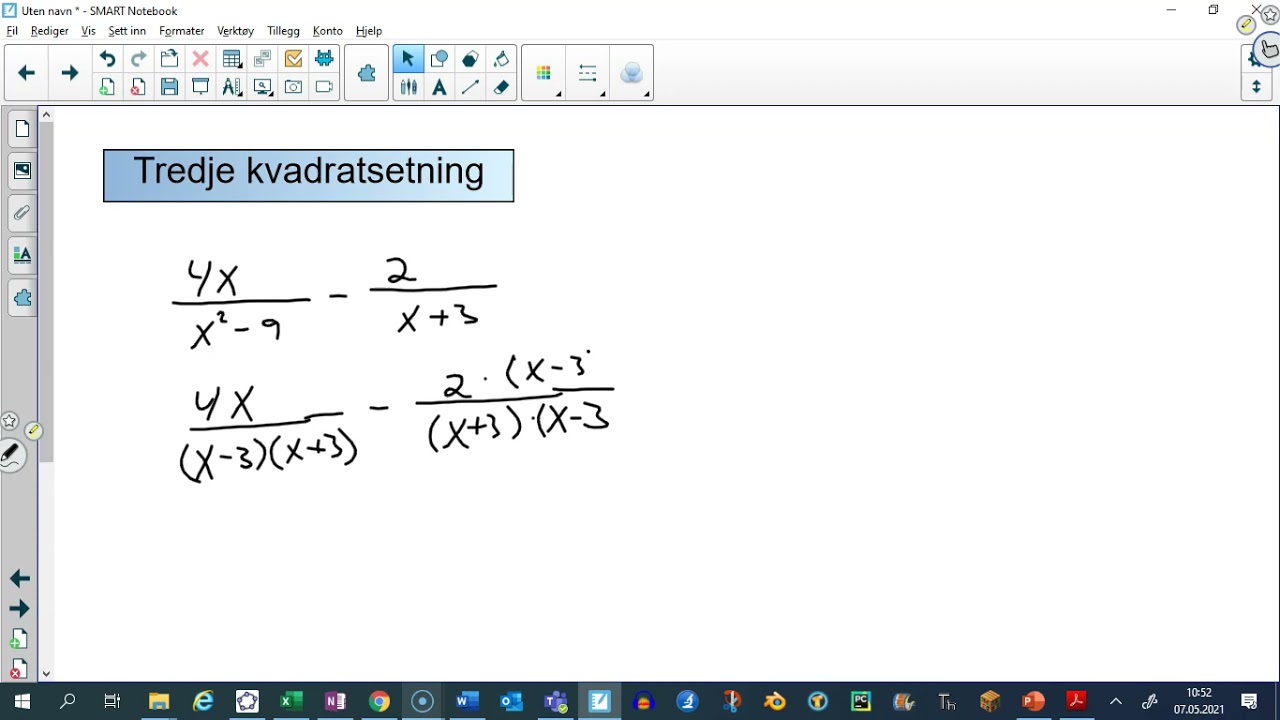Open the Fil menu
The height and width of the screenshot is (720, 1280).
[x=12, y=31]
